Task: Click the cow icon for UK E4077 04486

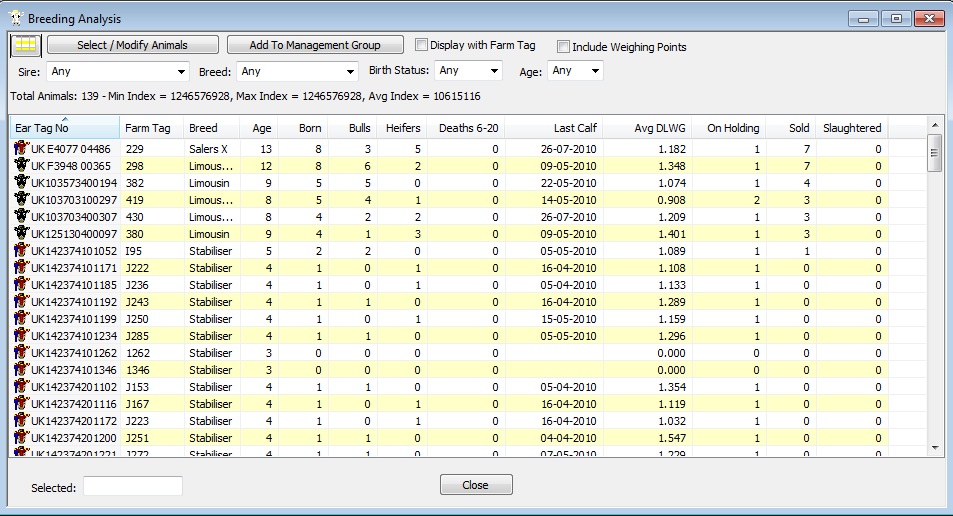Action: pyautogui.click(x=22, y=148)
